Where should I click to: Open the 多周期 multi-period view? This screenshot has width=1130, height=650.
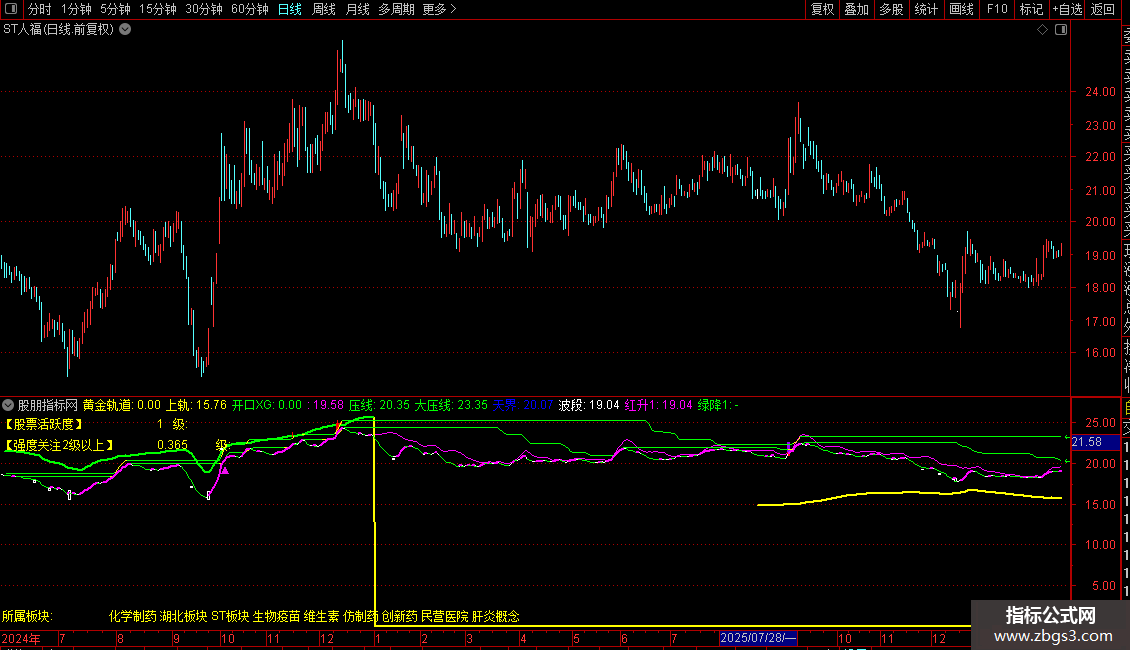pyautogui.click(x=396, y=9)
